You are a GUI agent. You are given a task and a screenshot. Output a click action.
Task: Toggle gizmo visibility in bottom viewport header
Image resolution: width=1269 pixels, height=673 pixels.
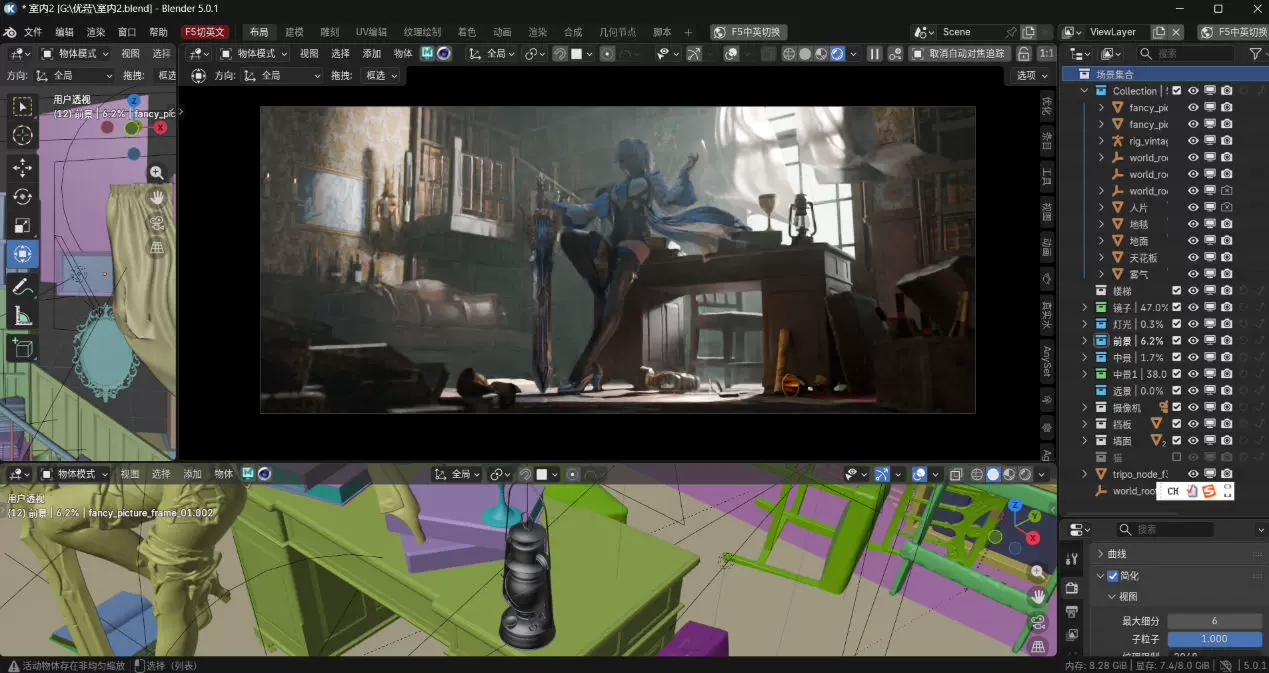click(882, 474)
